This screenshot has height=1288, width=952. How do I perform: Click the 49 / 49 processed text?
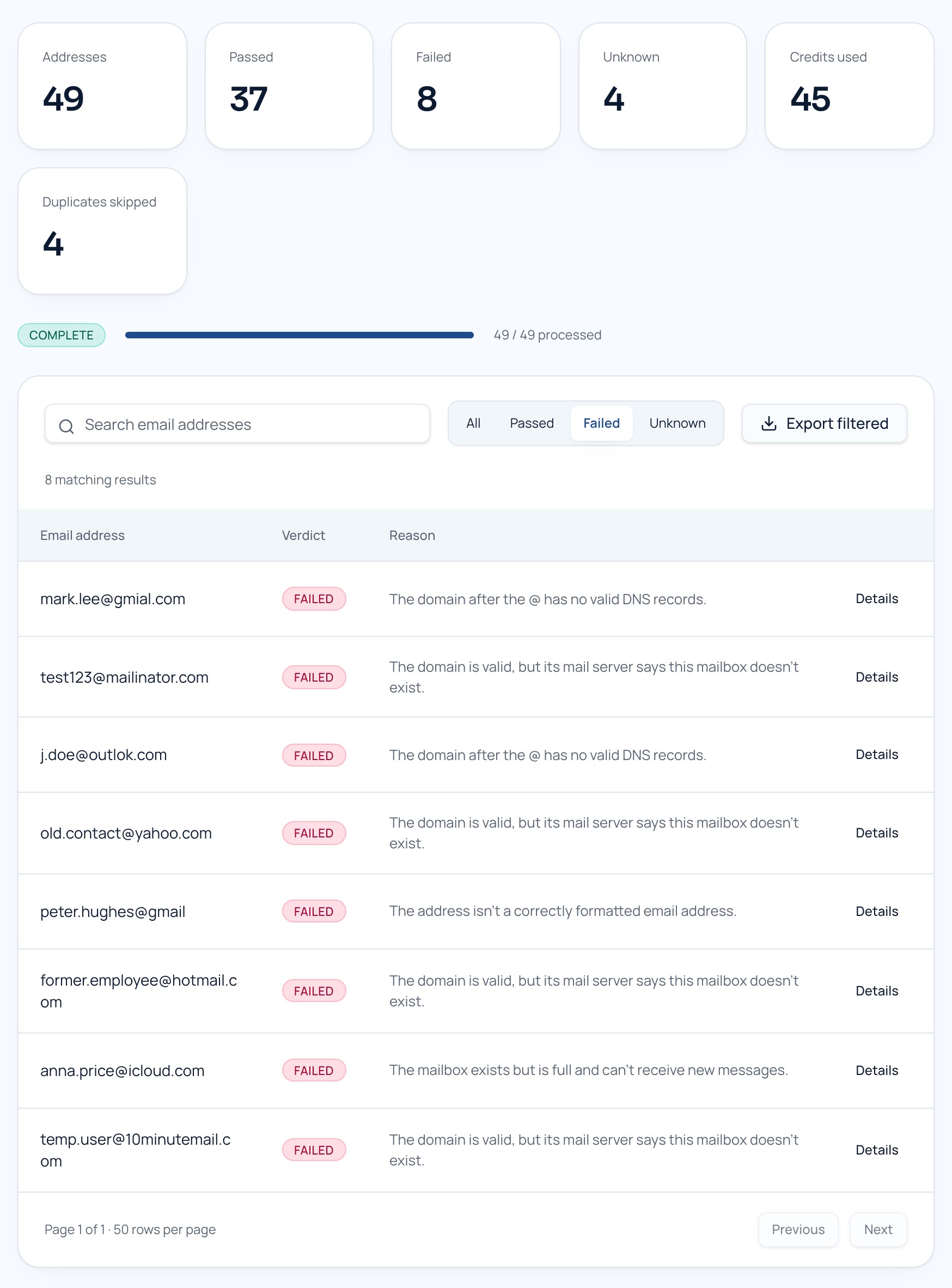[x=547, y=335]
